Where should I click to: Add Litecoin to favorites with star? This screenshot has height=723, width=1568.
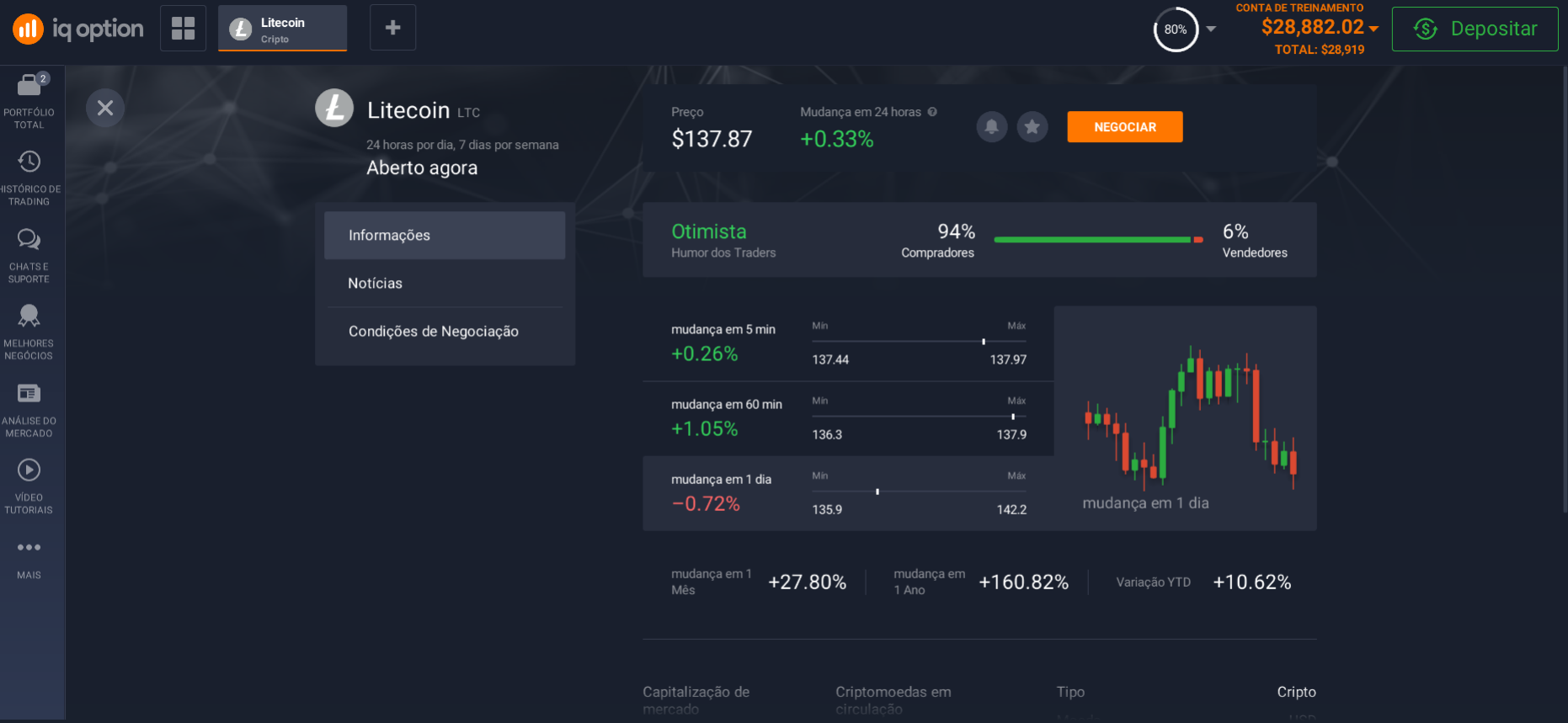pyautogui.click(x=1032, y=127)
